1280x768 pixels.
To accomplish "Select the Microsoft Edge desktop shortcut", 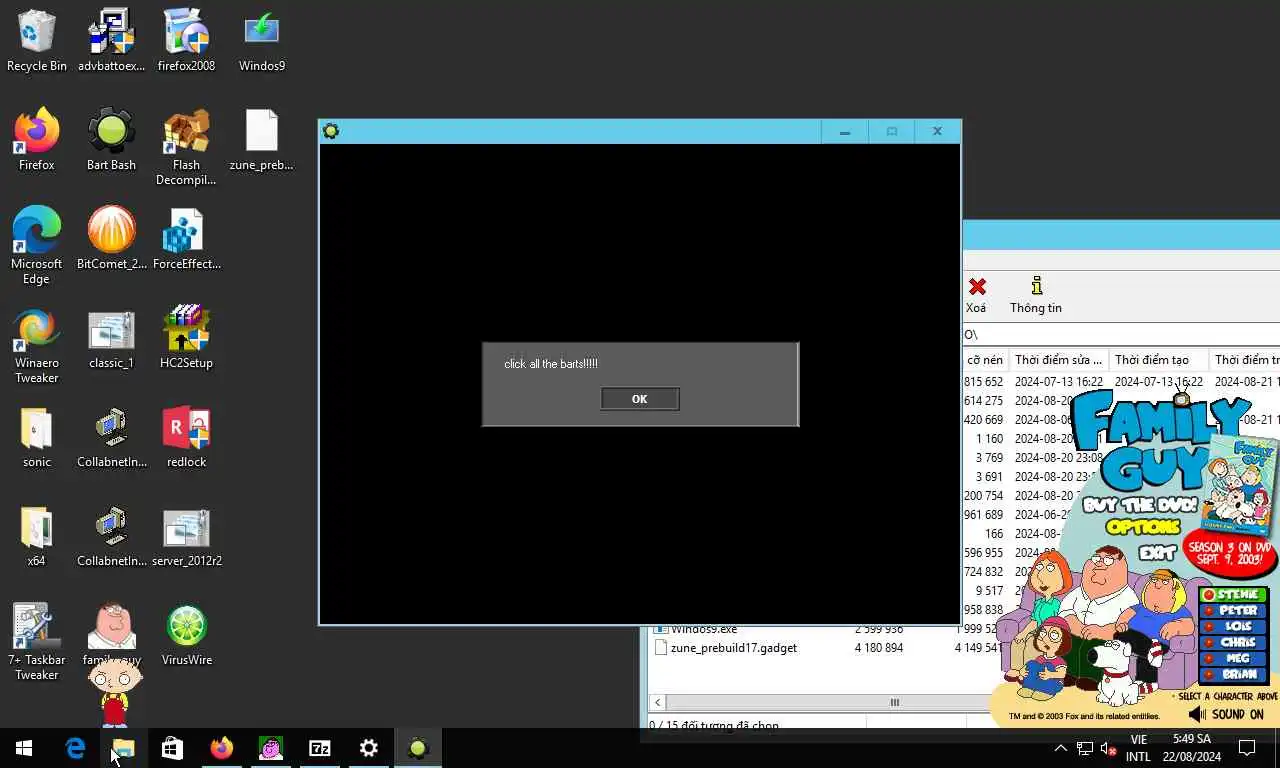I will pos(37,246).
